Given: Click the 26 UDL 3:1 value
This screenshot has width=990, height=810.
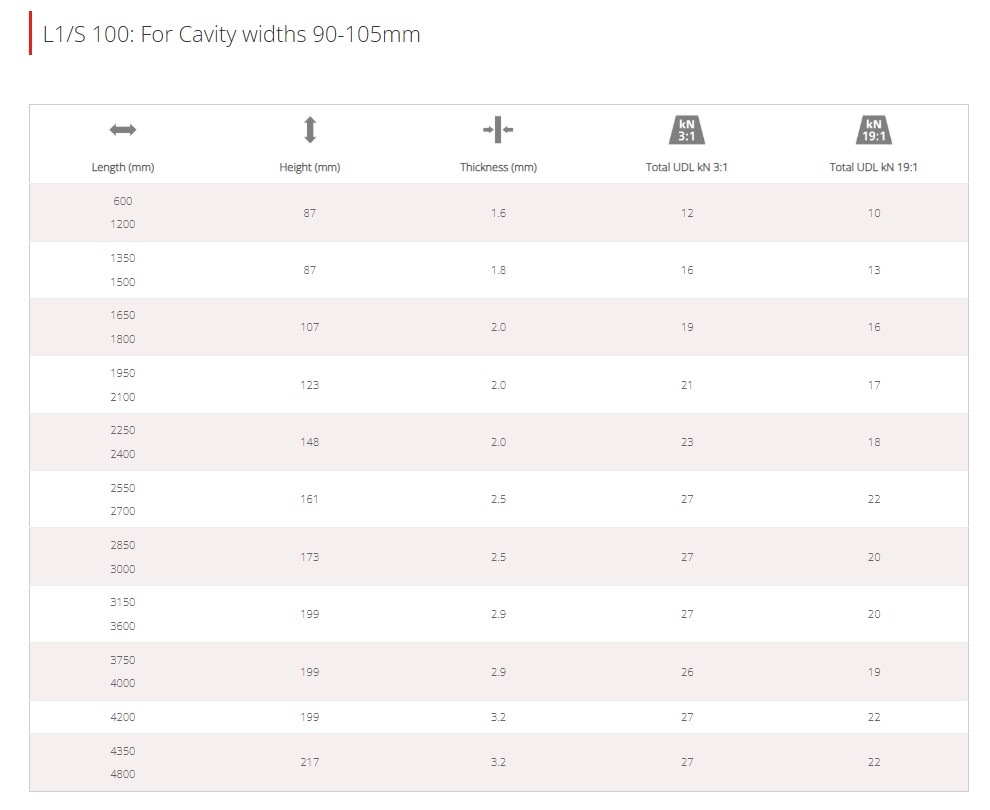Looking at the screenshot, I should [687, 672].
